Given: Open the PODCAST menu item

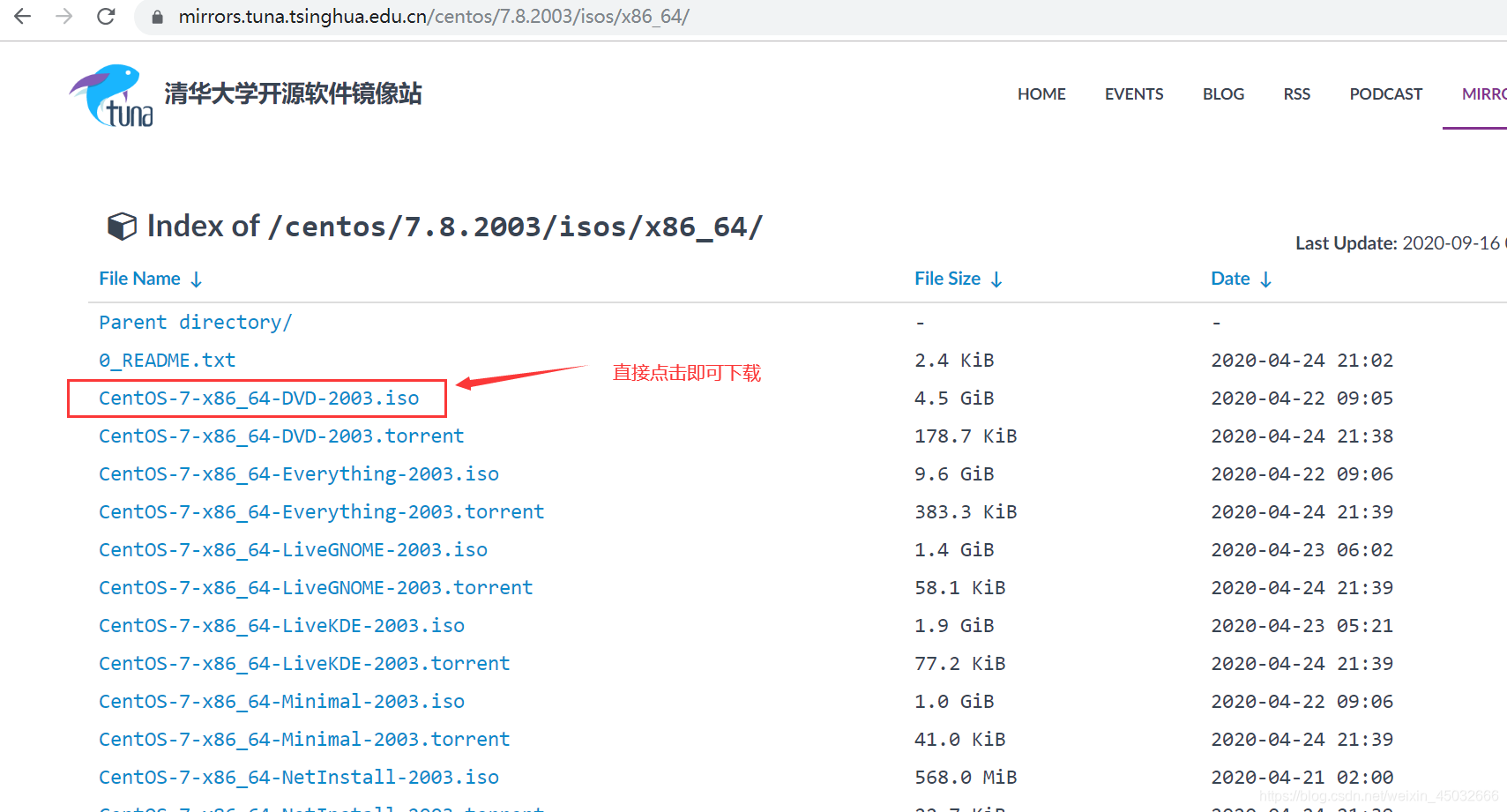Looking at the screenshot, I should (1385, 93).
